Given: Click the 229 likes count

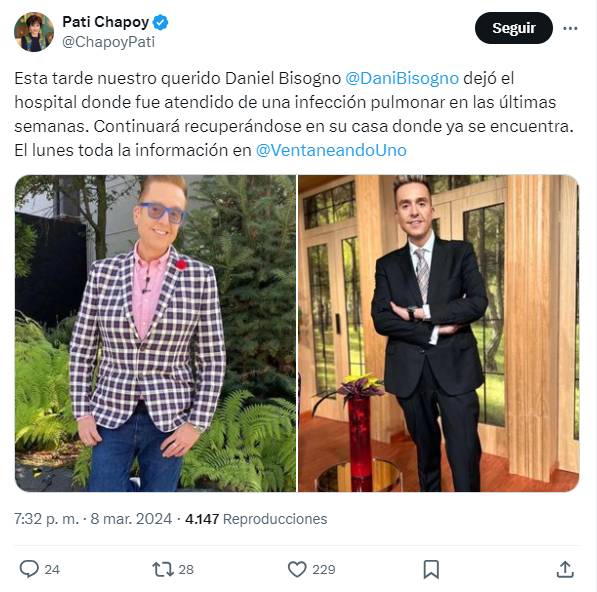Looking at the screenshot, I should (324, 570).
